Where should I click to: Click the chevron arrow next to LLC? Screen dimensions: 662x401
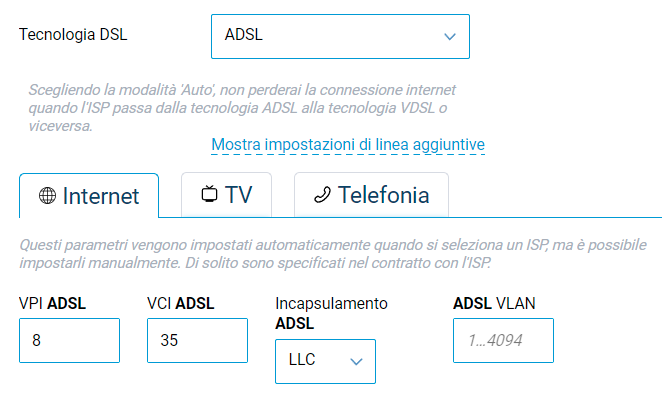tap(356, 361)
